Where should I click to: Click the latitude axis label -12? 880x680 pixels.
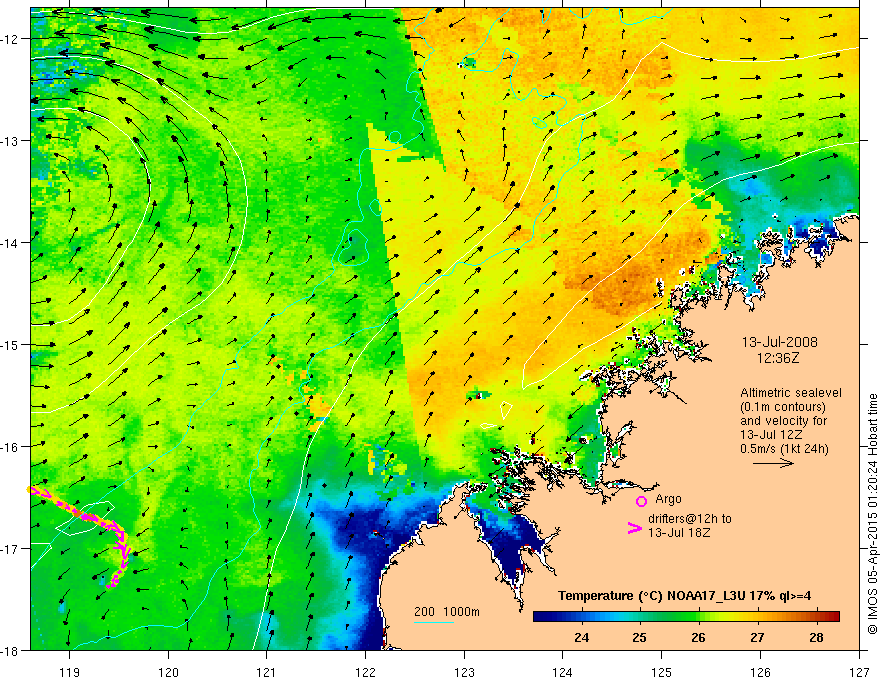[11, 39]
